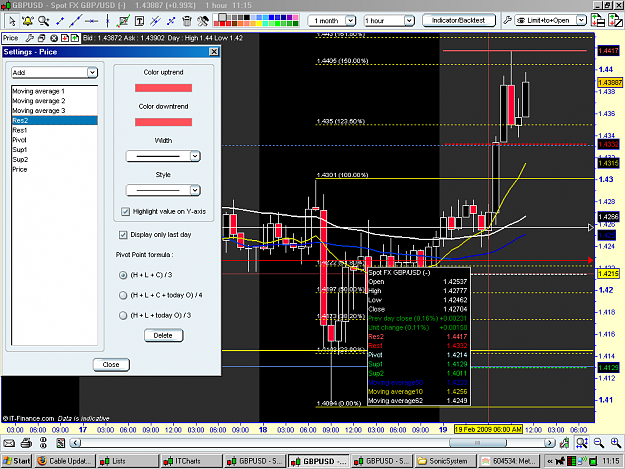The height and width of the screenshot is (469, 625).
Task: Select the long trend line tool
Action: [x=75, y=20]
